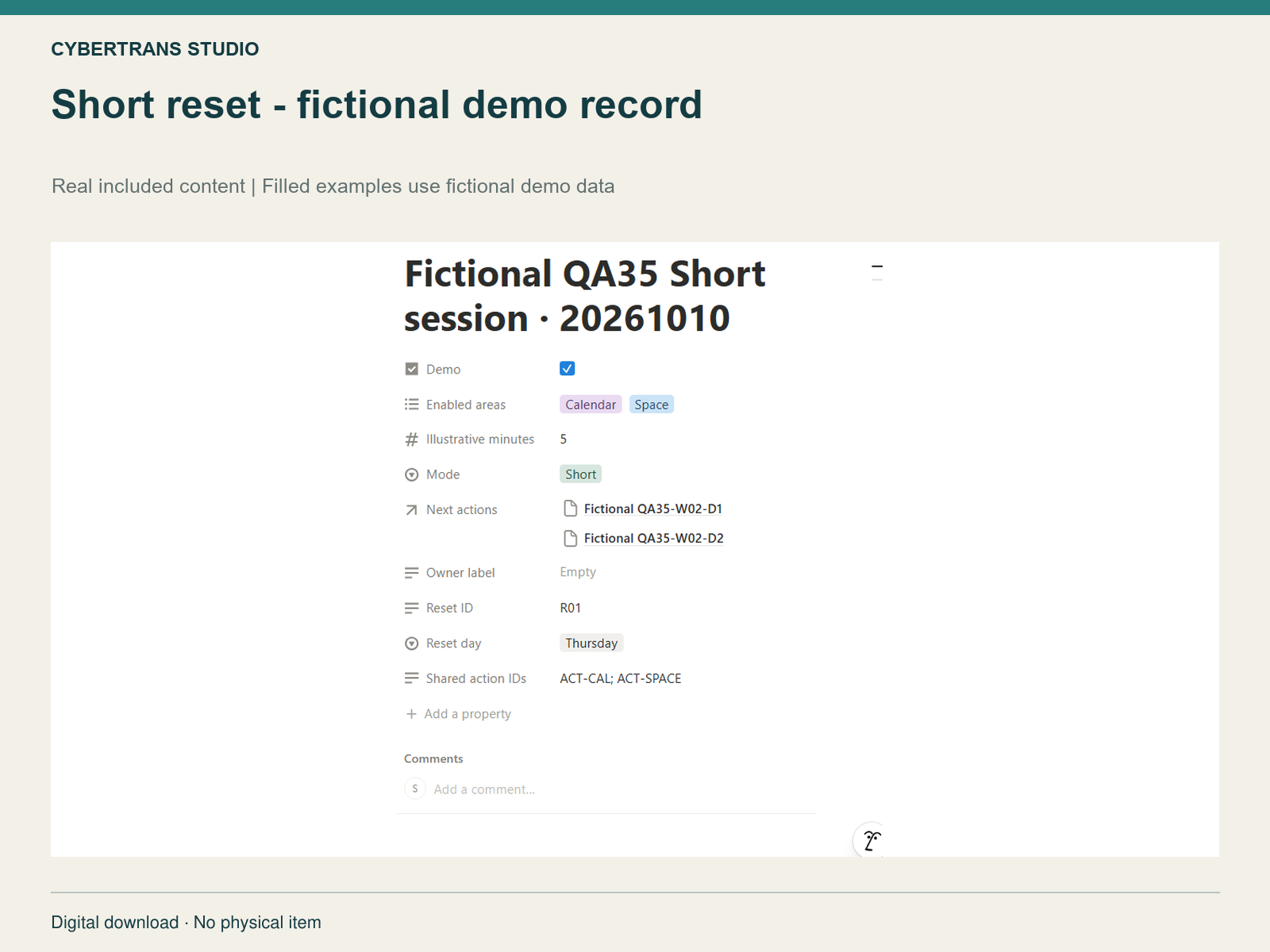Open the Short mode dropdown

[x=580, y=474]
